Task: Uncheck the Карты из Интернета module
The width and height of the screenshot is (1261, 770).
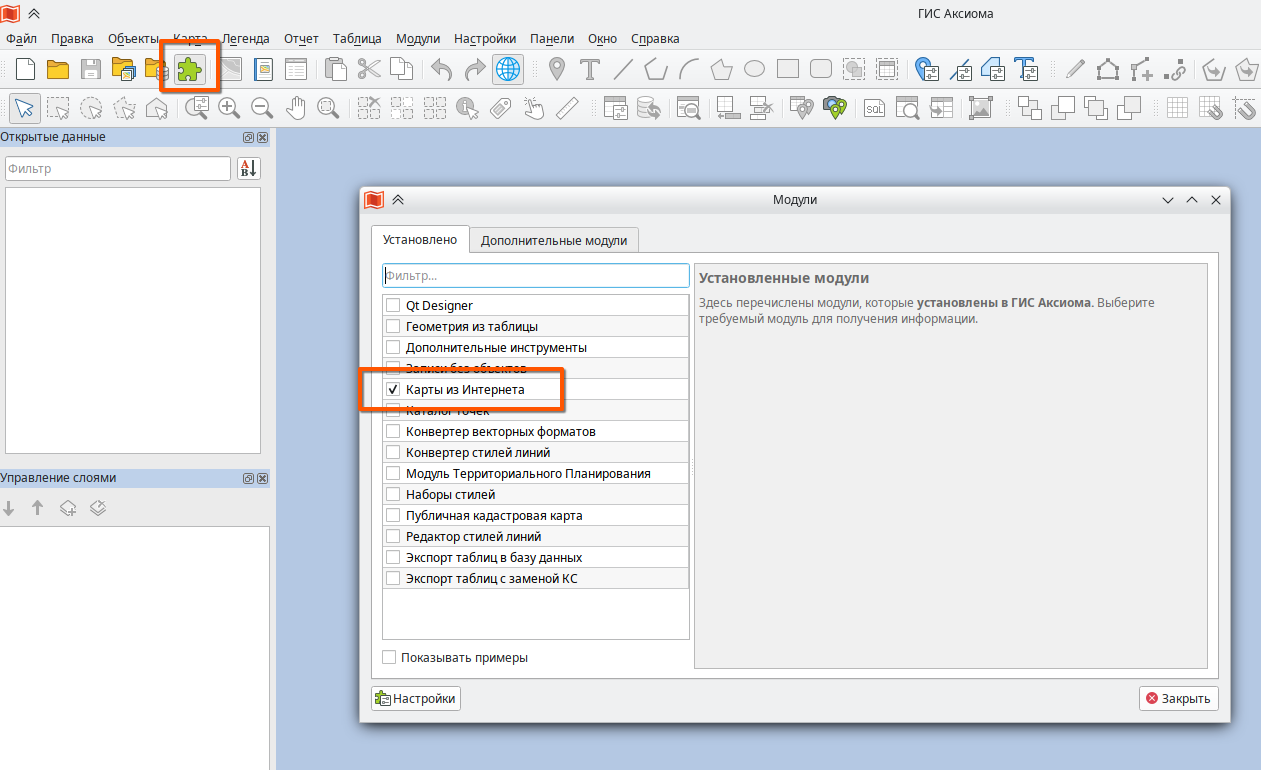Action: pyautogui.click(x=393, y=389)
